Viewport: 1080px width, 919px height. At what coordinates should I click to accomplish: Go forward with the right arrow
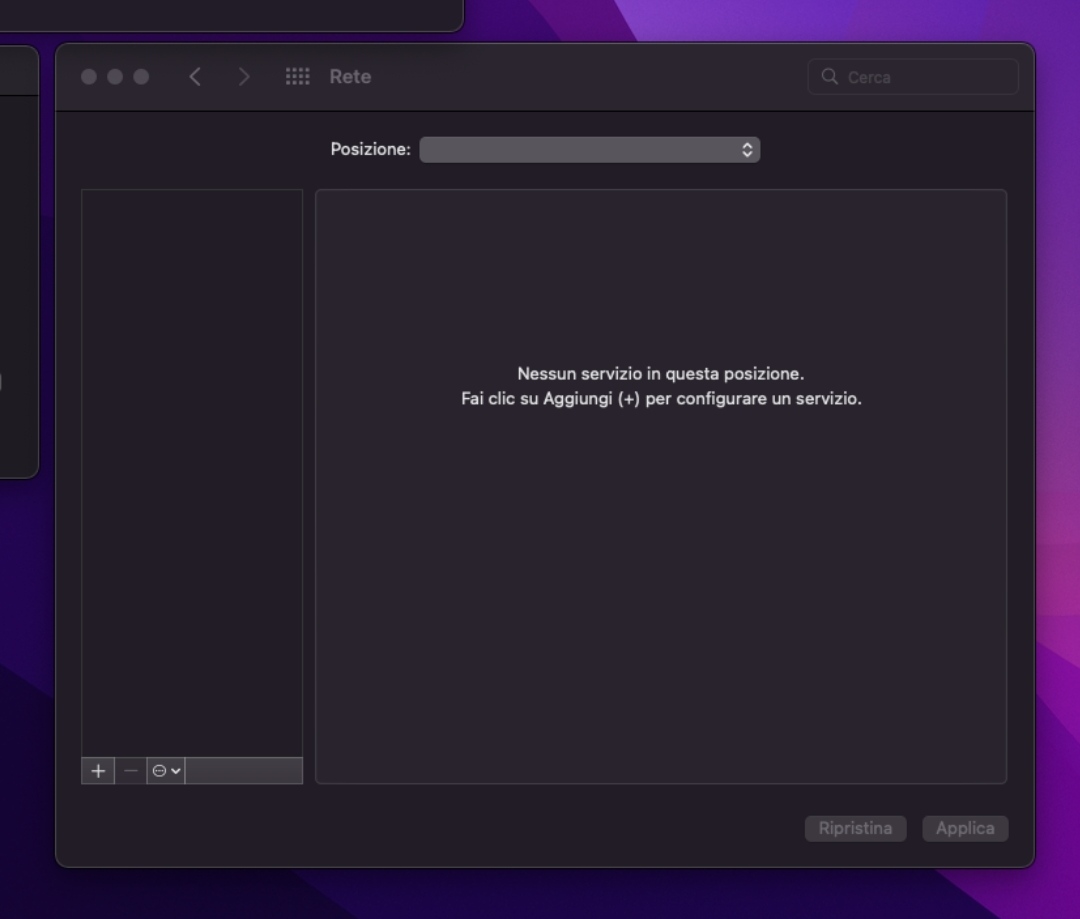click(244, 77)
